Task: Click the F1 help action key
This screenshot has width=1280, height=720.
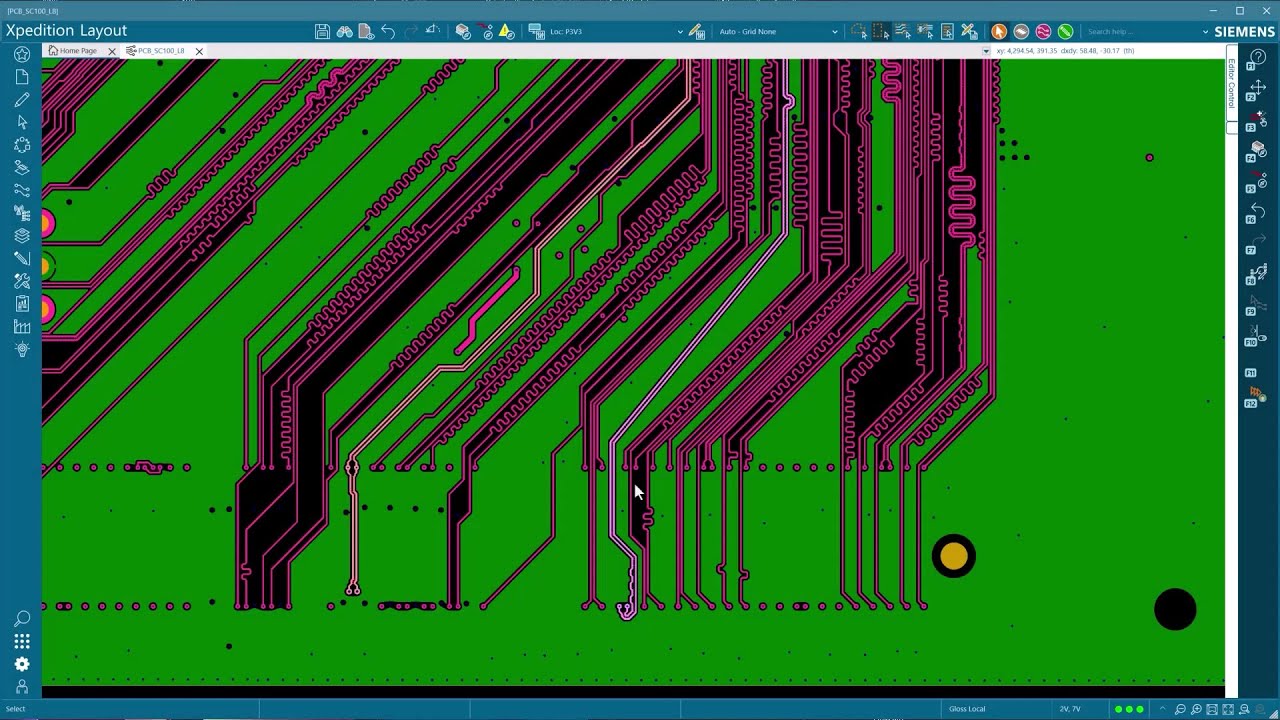Action: (1258, 59)
